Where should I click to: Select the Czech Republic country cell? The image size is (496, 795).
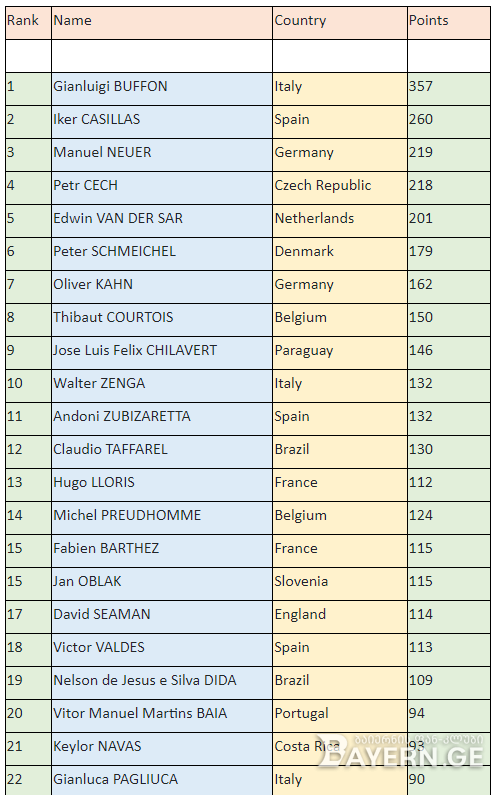tap(340, 188)
